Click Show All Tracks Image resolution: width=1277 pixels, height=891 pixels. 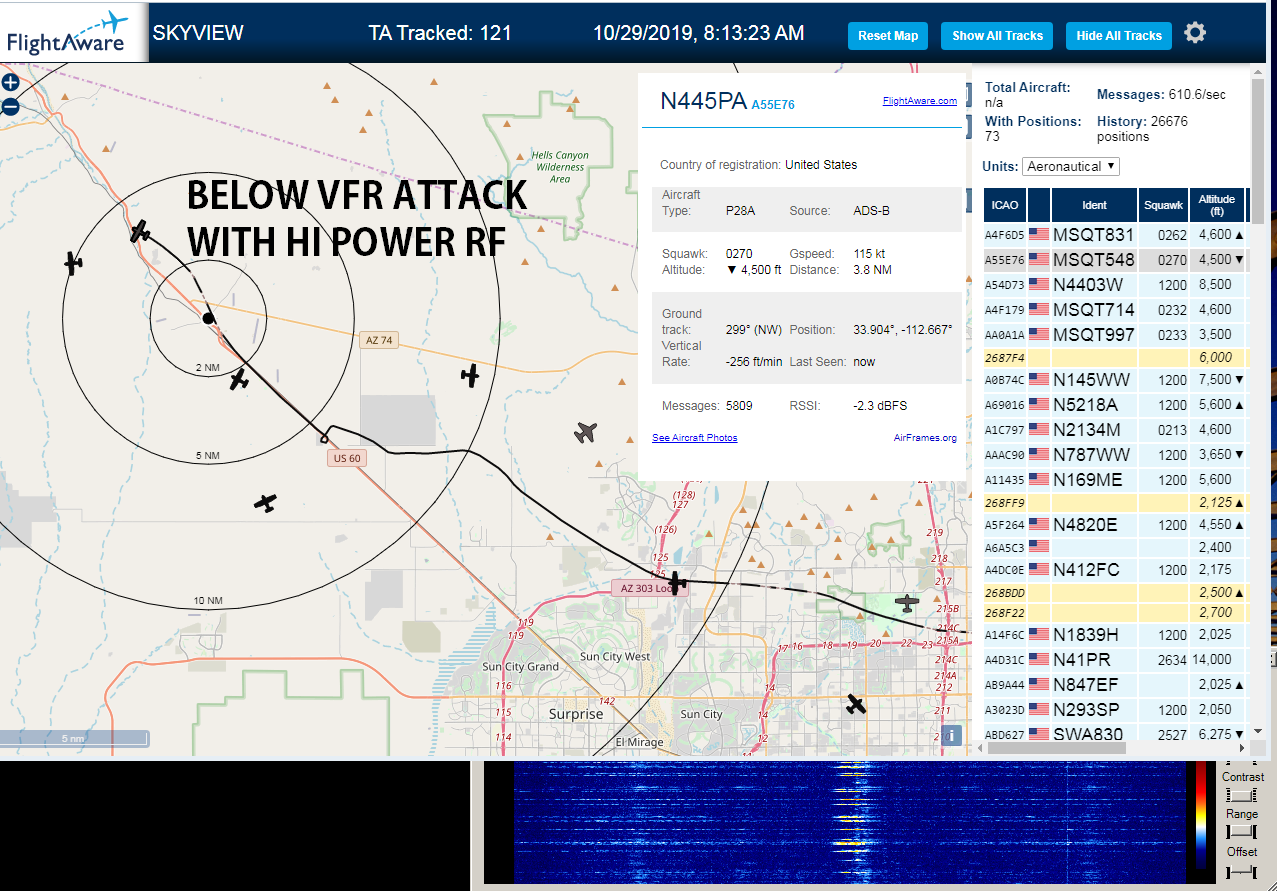pos(997,35)
